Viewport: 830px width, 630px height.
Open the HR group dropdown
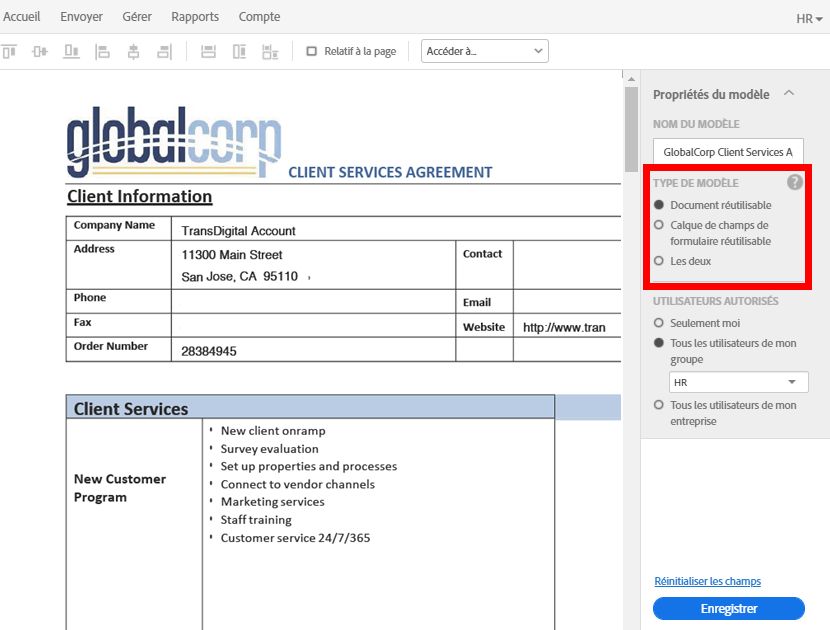pyautogui.click(x=738, y=382)
